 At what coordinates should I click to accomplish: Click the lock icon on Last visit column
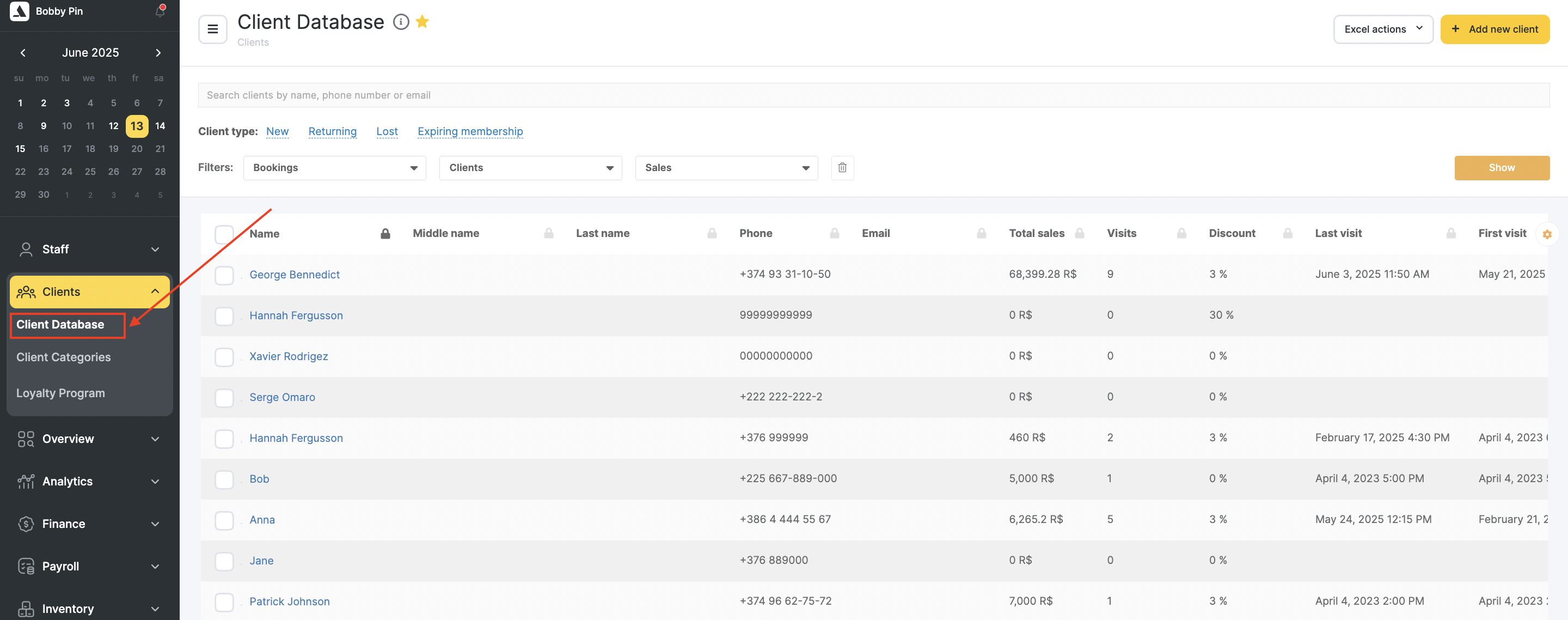[1450, 233]
